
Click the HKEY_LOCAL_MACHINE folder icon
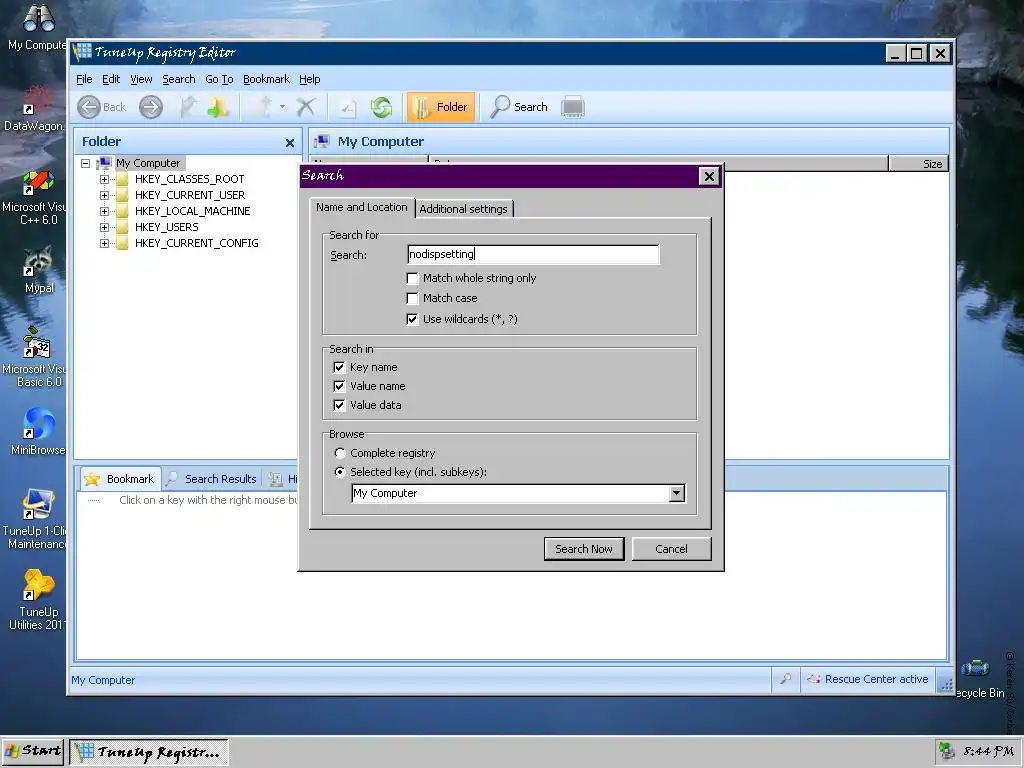[x=122, y=211]
